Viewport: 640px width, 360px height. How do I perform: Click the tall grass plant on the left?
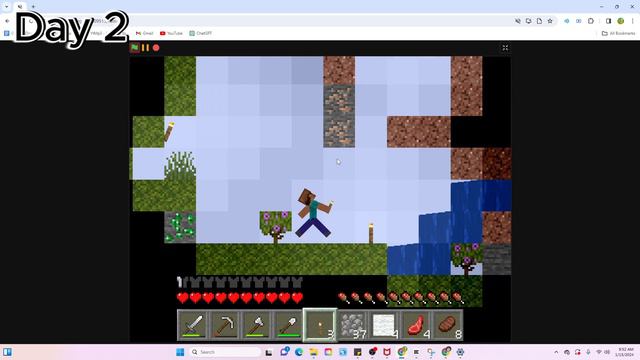coord(180,165)
